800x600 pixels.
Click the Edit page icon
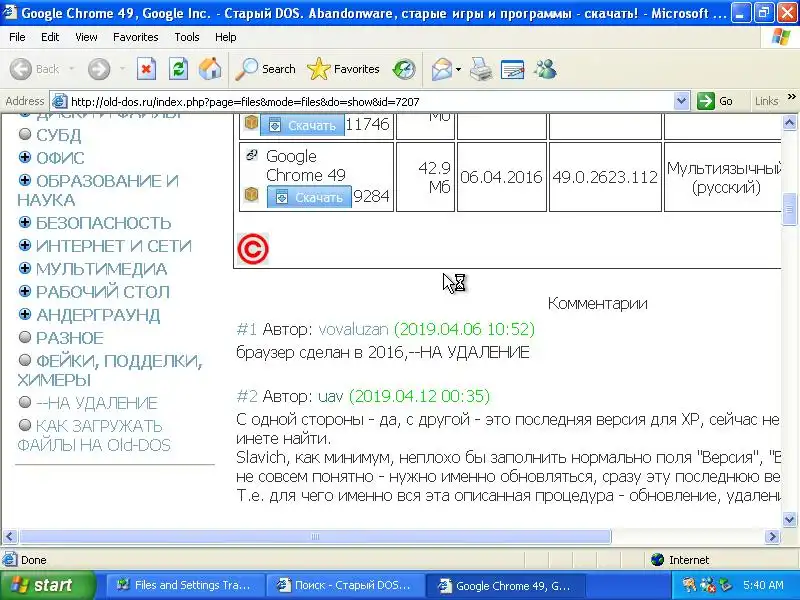[x=513, y=69]
